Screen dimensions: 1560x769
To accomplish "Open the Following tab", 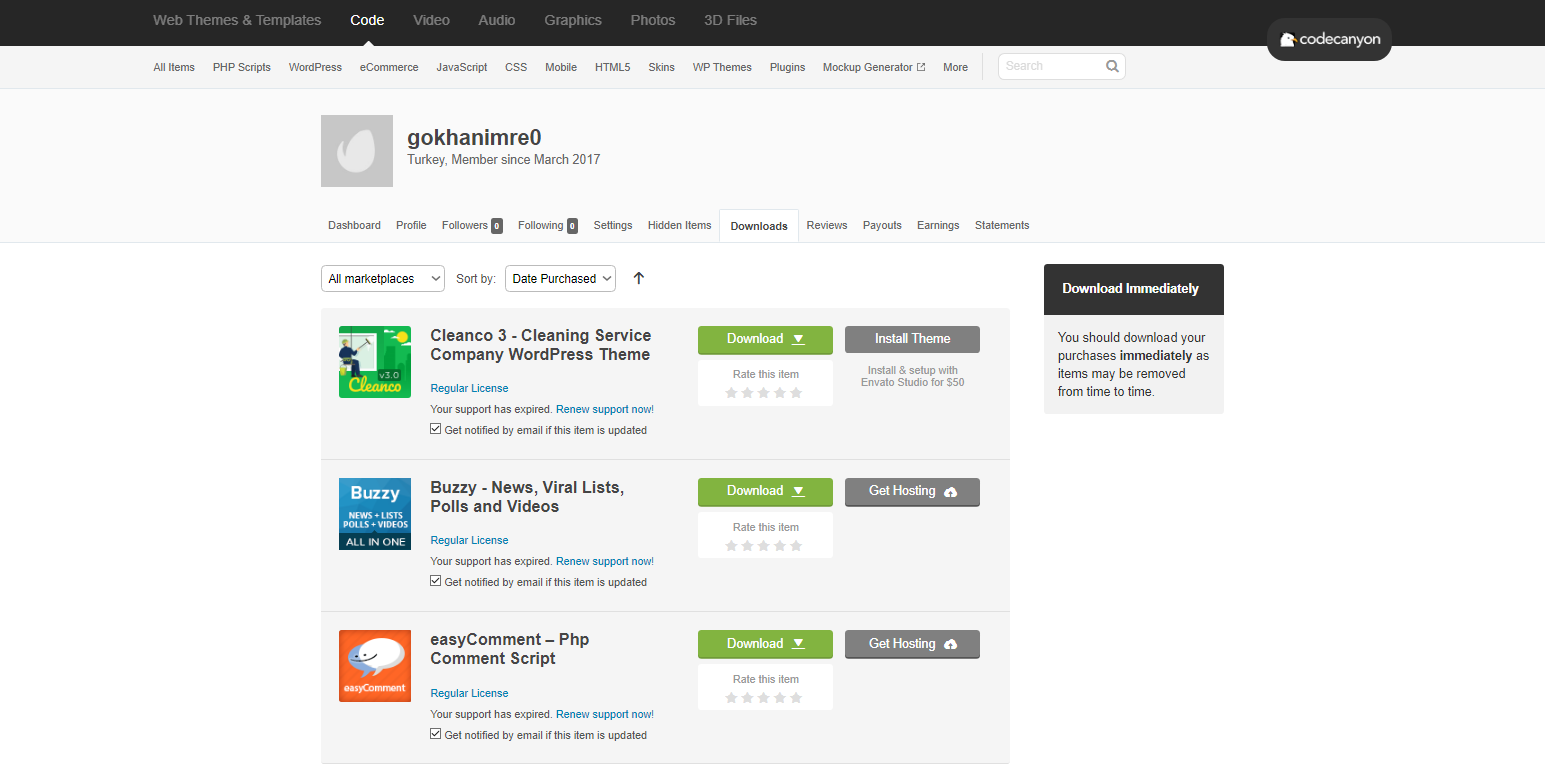I will (x=548, y=225).
